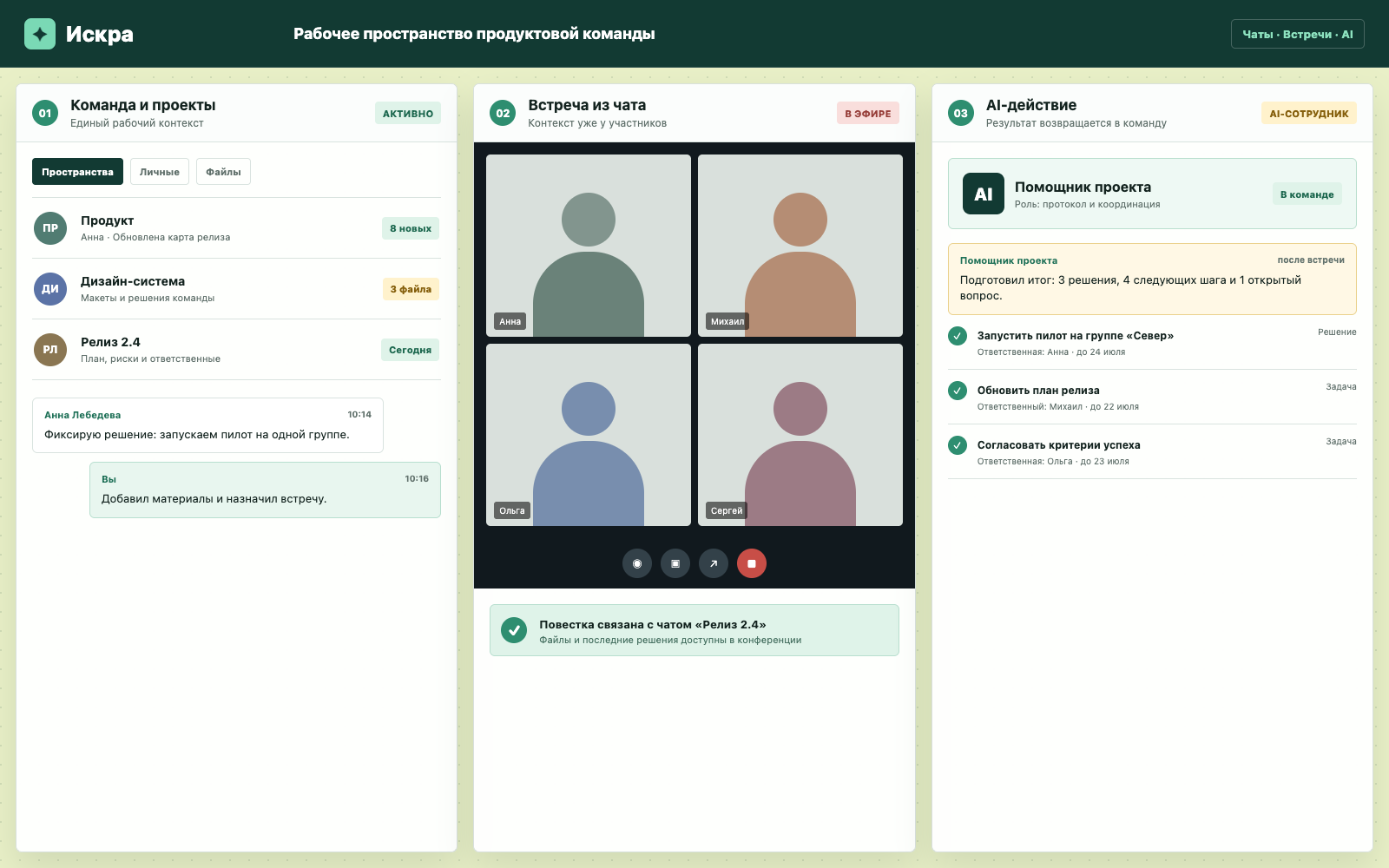Select Михаил's video tile
1389x868 pixels.
pos(800,246)
